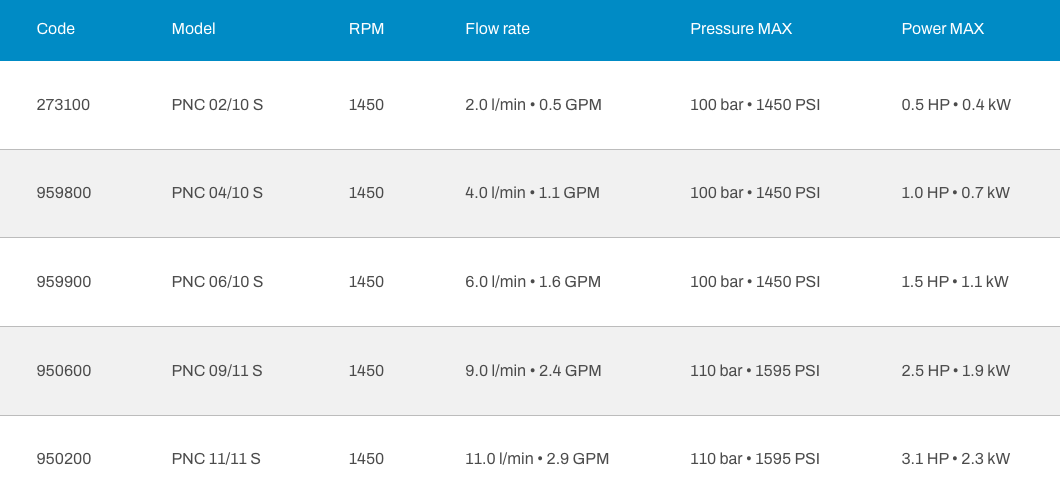This screenshot has width=1060, height=502.
Task: Select model PNC 04/10 S
Action: coord(217,193)
